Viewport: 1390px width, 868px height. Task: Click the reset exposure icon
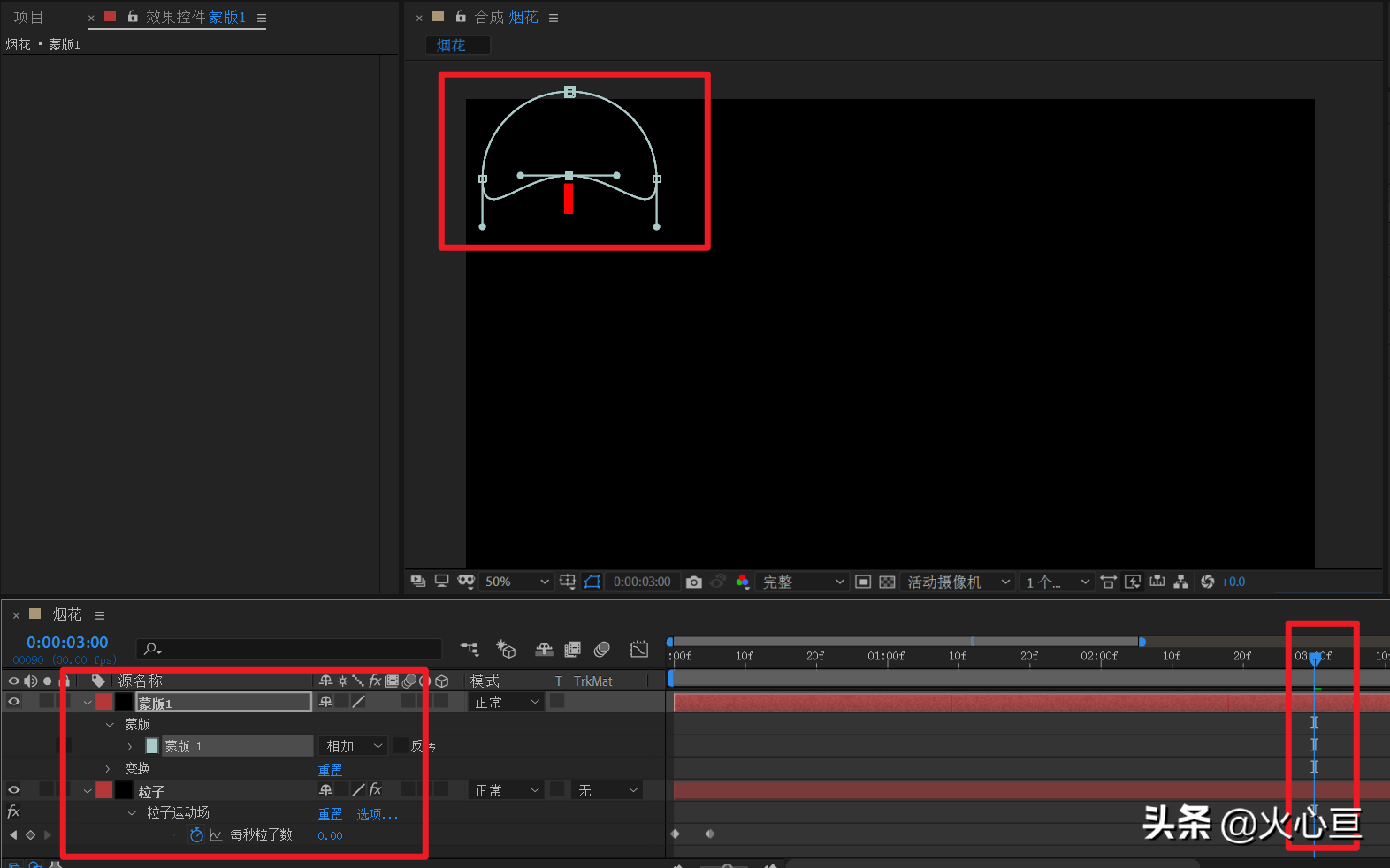1207,582
